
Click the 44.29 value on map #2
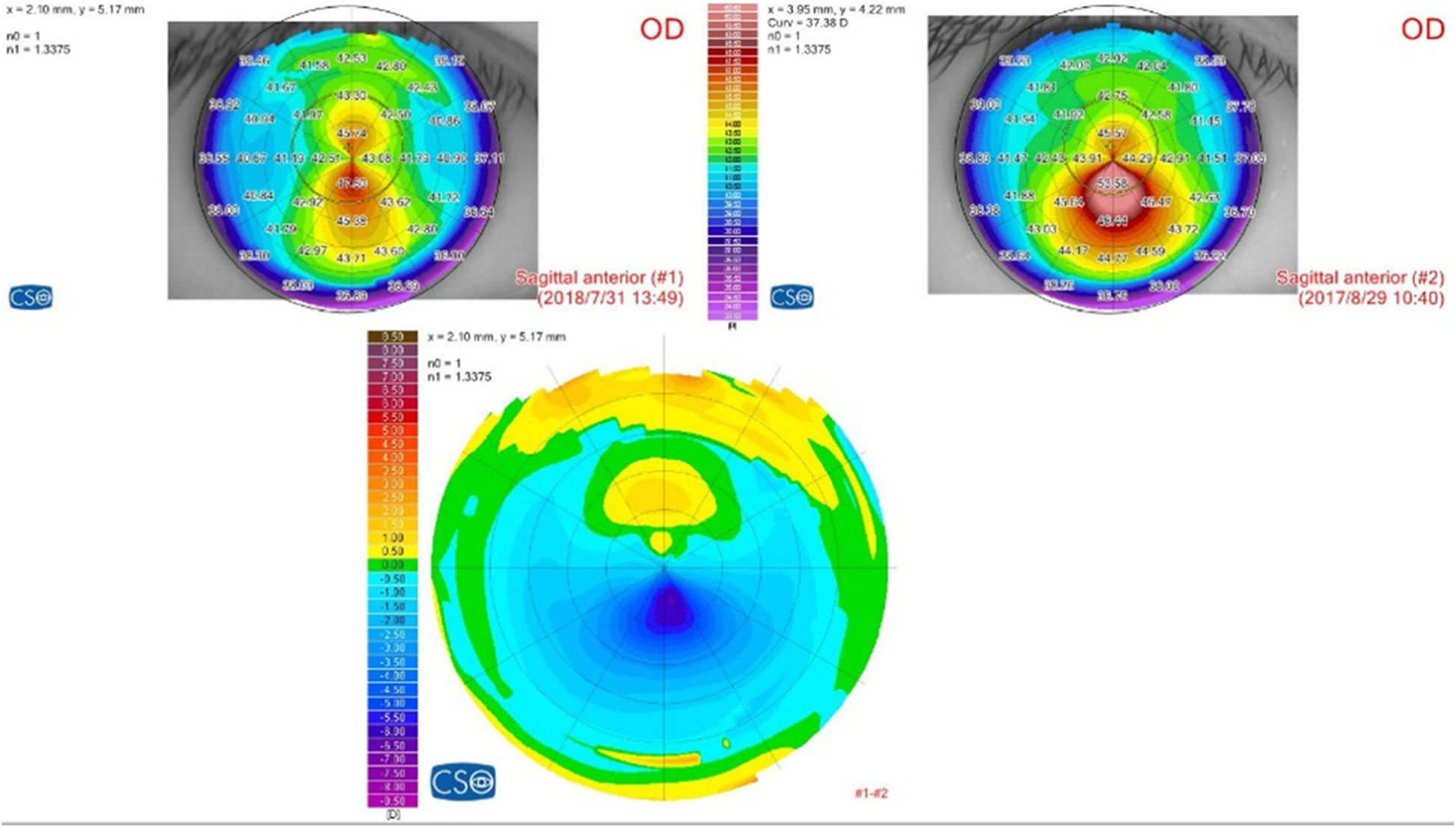tap(1137, 159)
